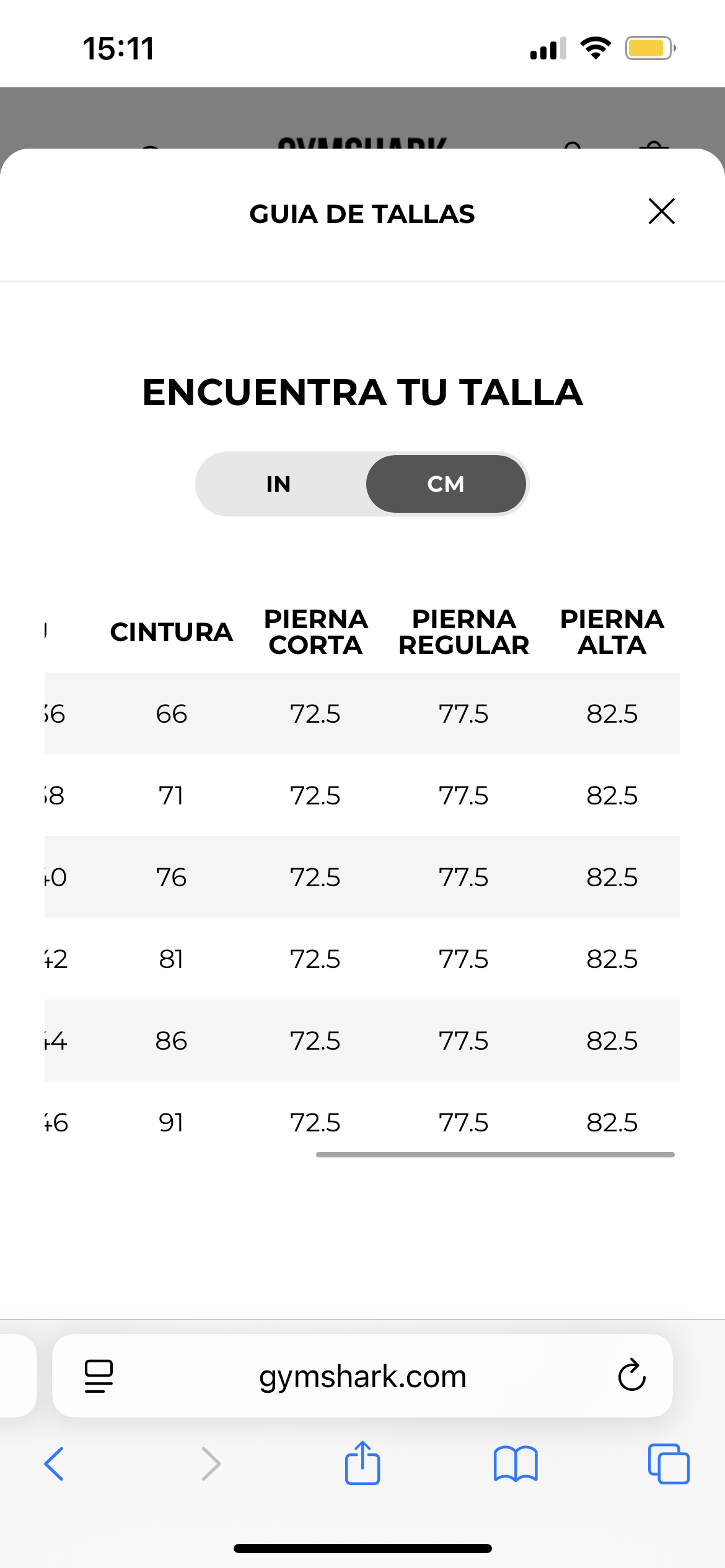Viewport: 725px width, 1568px height.
Task: Open the PIERNA REGULAR column
Action: coord(463,632)
